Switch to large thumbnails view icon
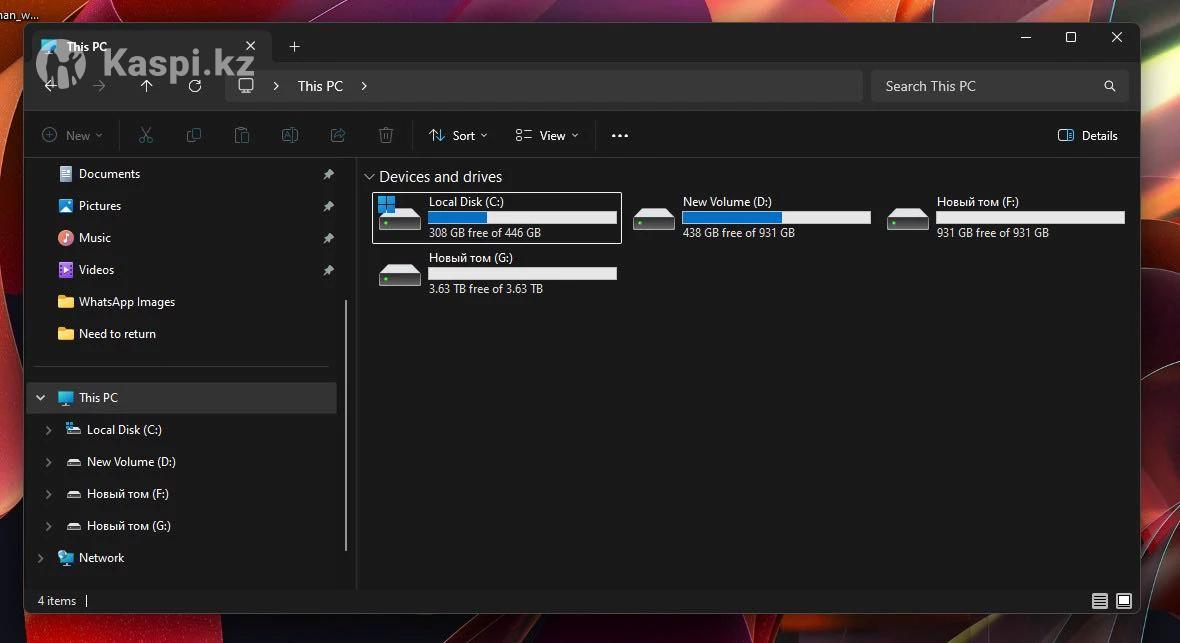This screenshot has height=643, width=1180. [x=1124, y=601]
